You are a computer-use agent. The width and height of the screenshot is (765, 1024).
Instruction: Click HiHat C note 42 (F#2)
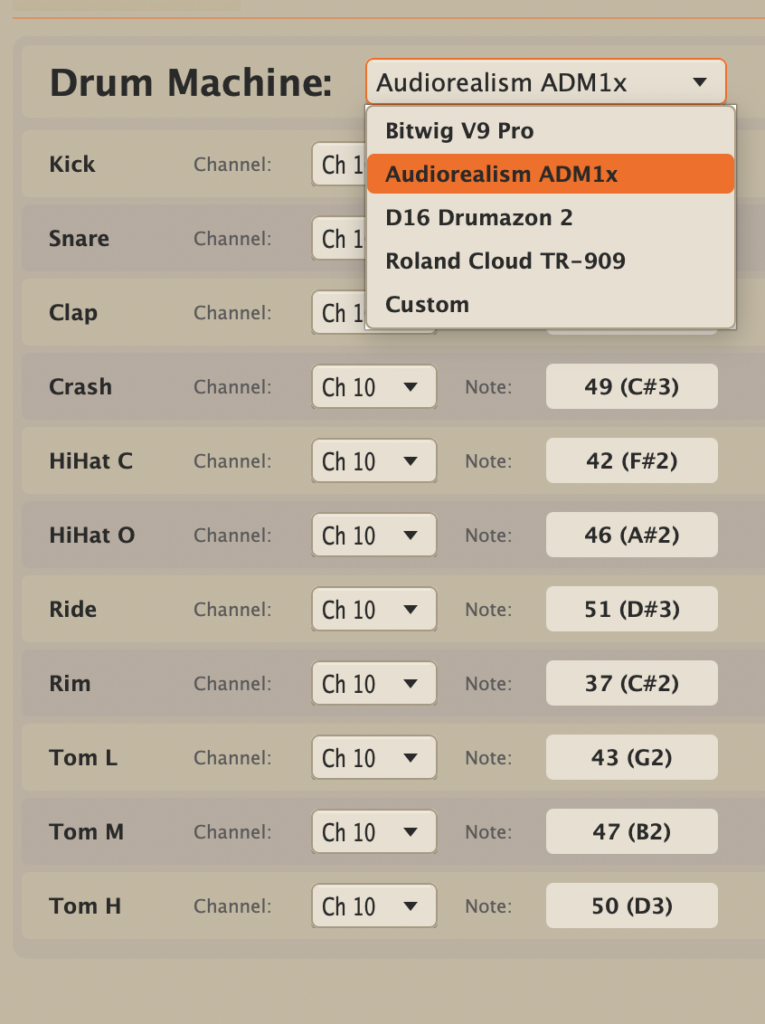point(631,461)
